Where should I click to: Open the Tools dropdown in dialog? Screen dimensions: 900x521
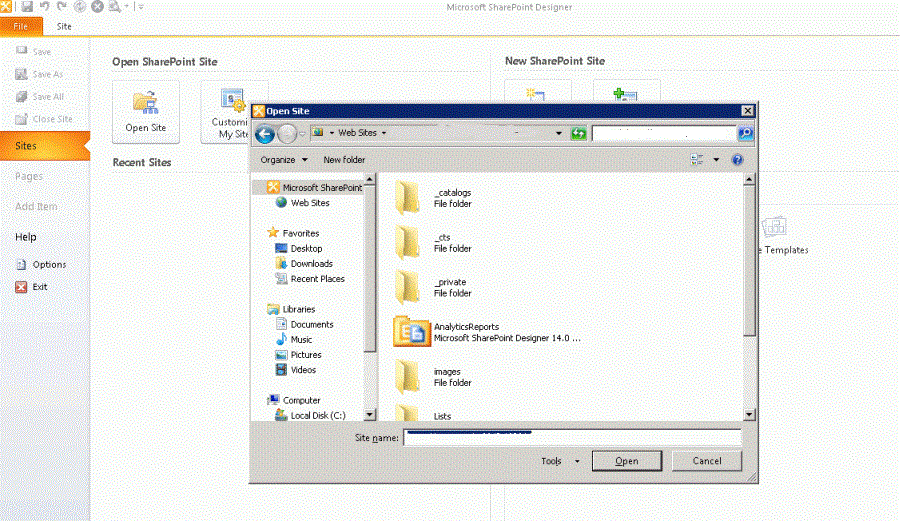(560, 461)
